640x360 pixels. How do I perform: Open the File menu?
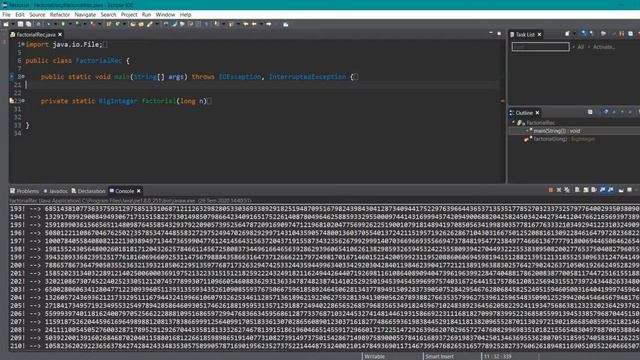pyautogui.click(x=7, y=14)
